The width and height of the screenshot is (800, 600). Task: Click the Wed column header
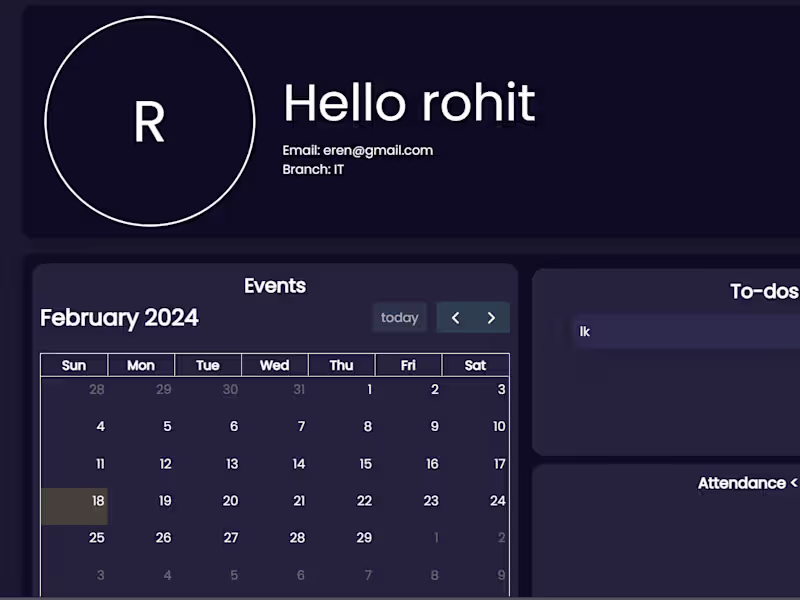point(274,365)
